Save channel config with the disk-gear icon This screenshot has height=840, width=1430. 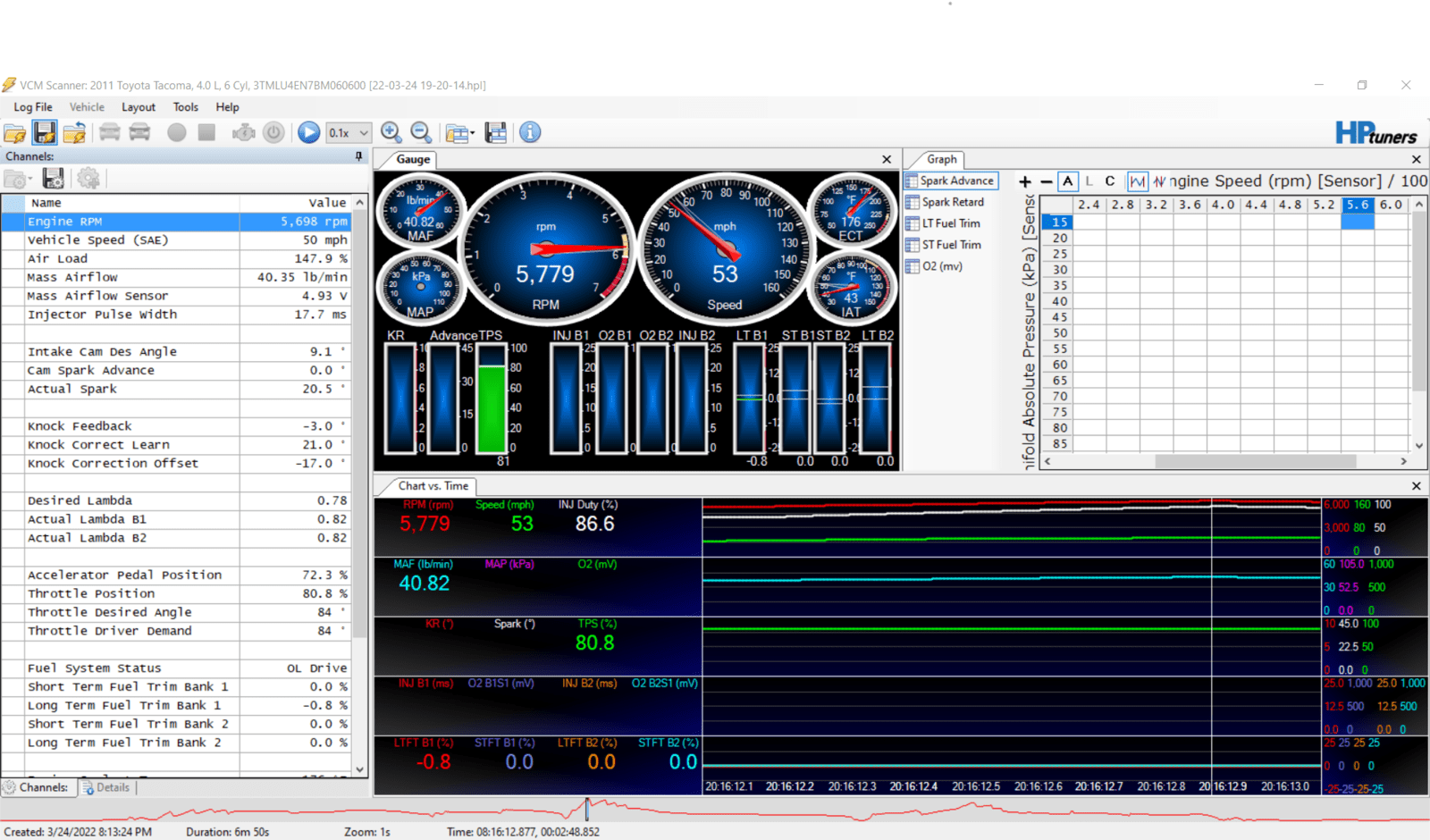point(54,179)
